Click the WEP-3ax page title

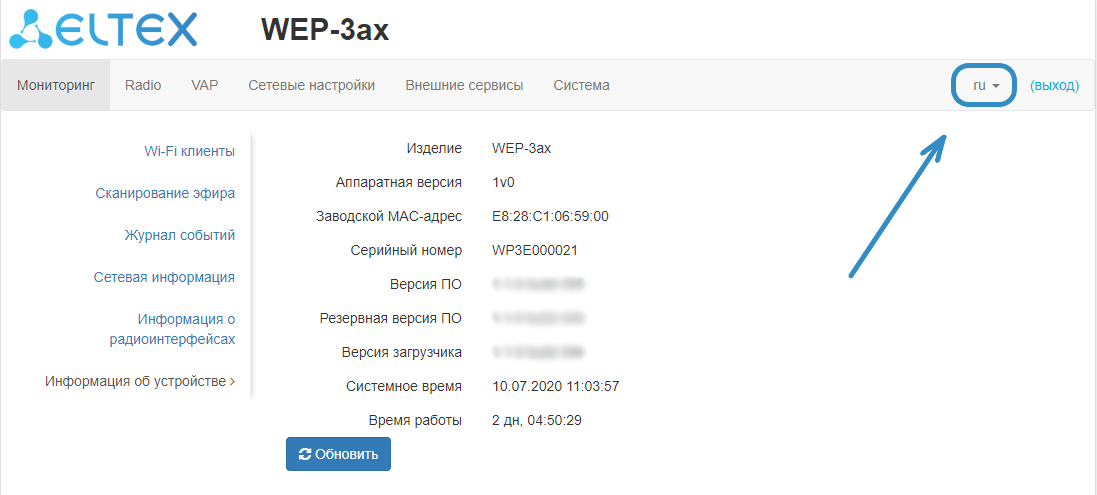[325, 30]
